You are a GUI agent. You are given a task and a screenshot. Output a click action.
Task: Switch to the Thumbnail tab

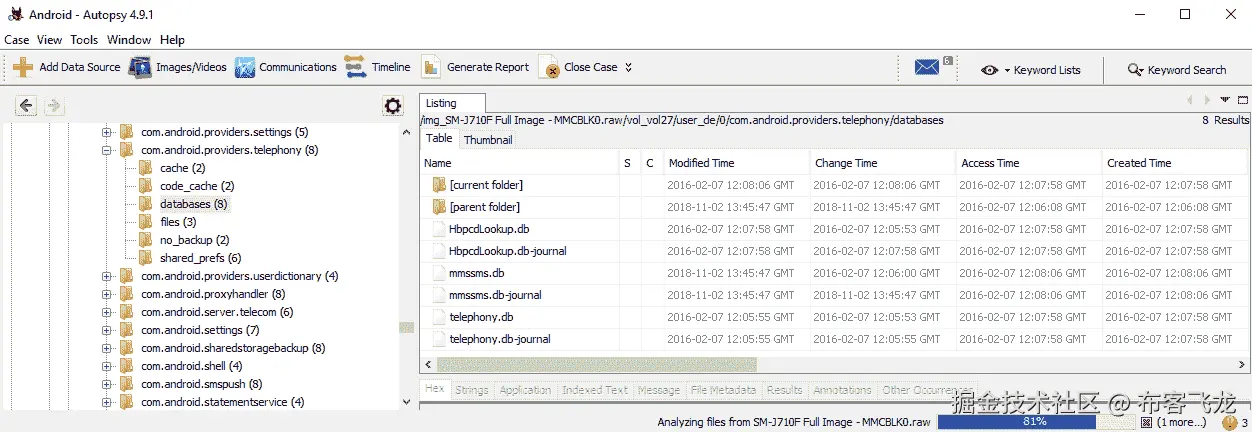coord(488,140)
